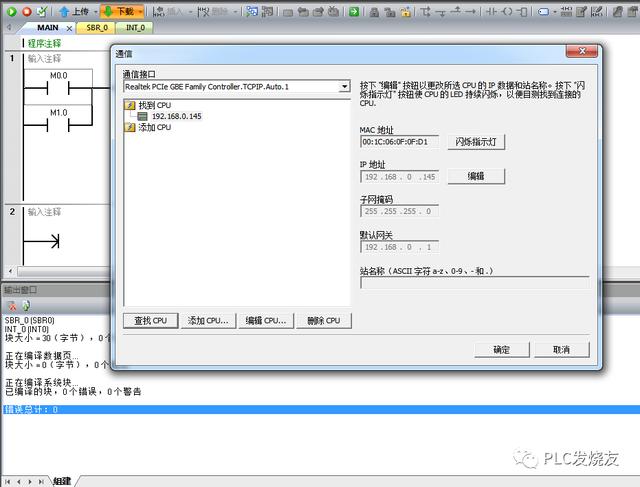Click the red STOP icon in toolbar
Viewport: 640px width, 487px height.
click(25, 10)
